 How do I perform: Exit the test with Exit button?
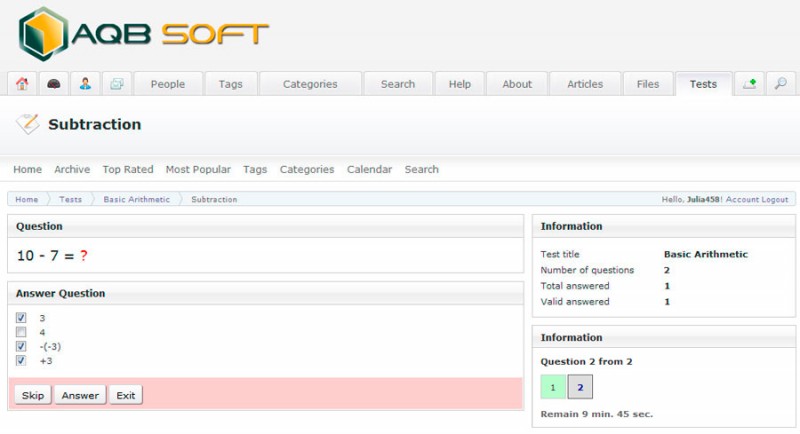[126, 395]
